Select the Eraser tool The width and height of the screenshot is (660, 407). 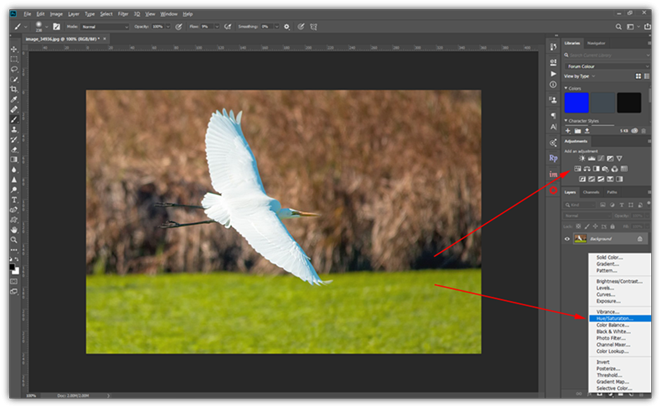coord(14,149)
